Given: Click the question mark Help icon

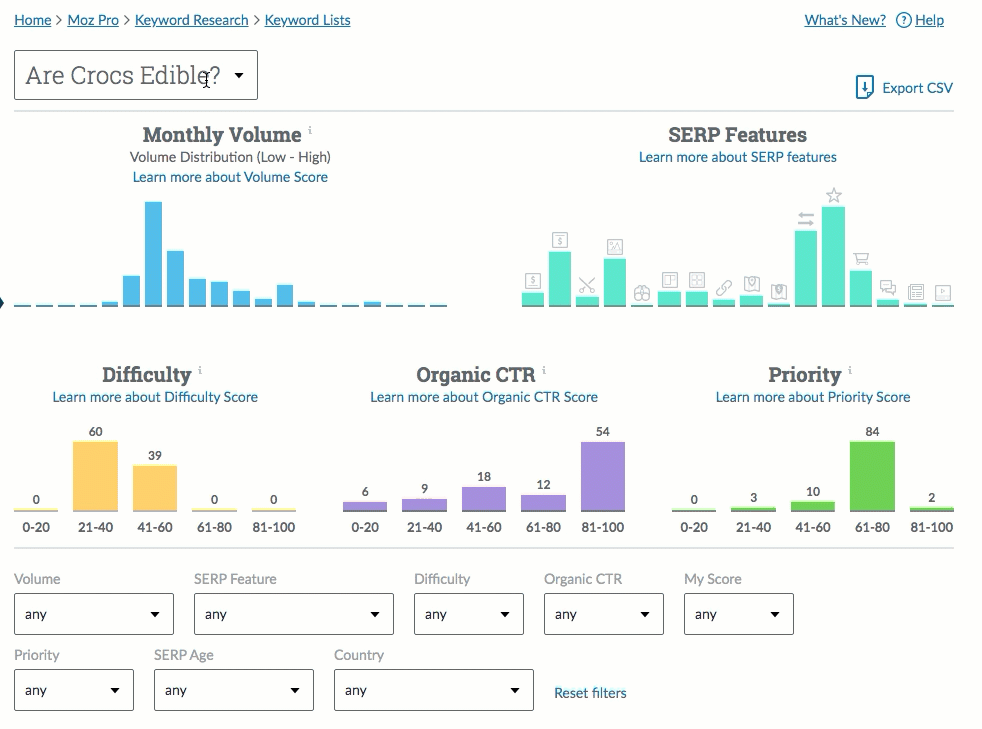Looking at the screenshot, I should click(903, 20).
